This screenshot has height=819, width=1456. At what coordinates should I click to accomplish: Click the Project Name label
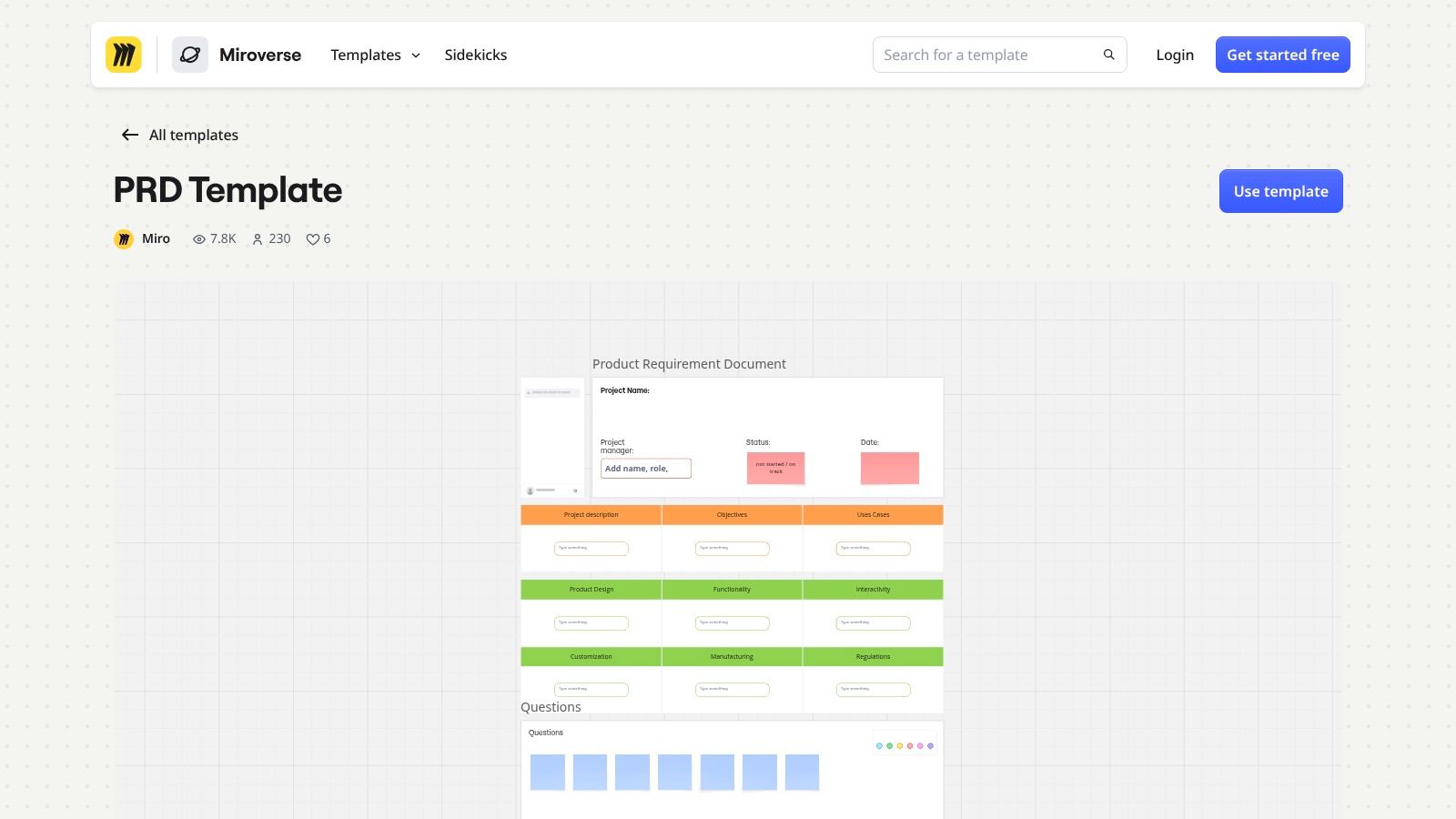[624, 390]
